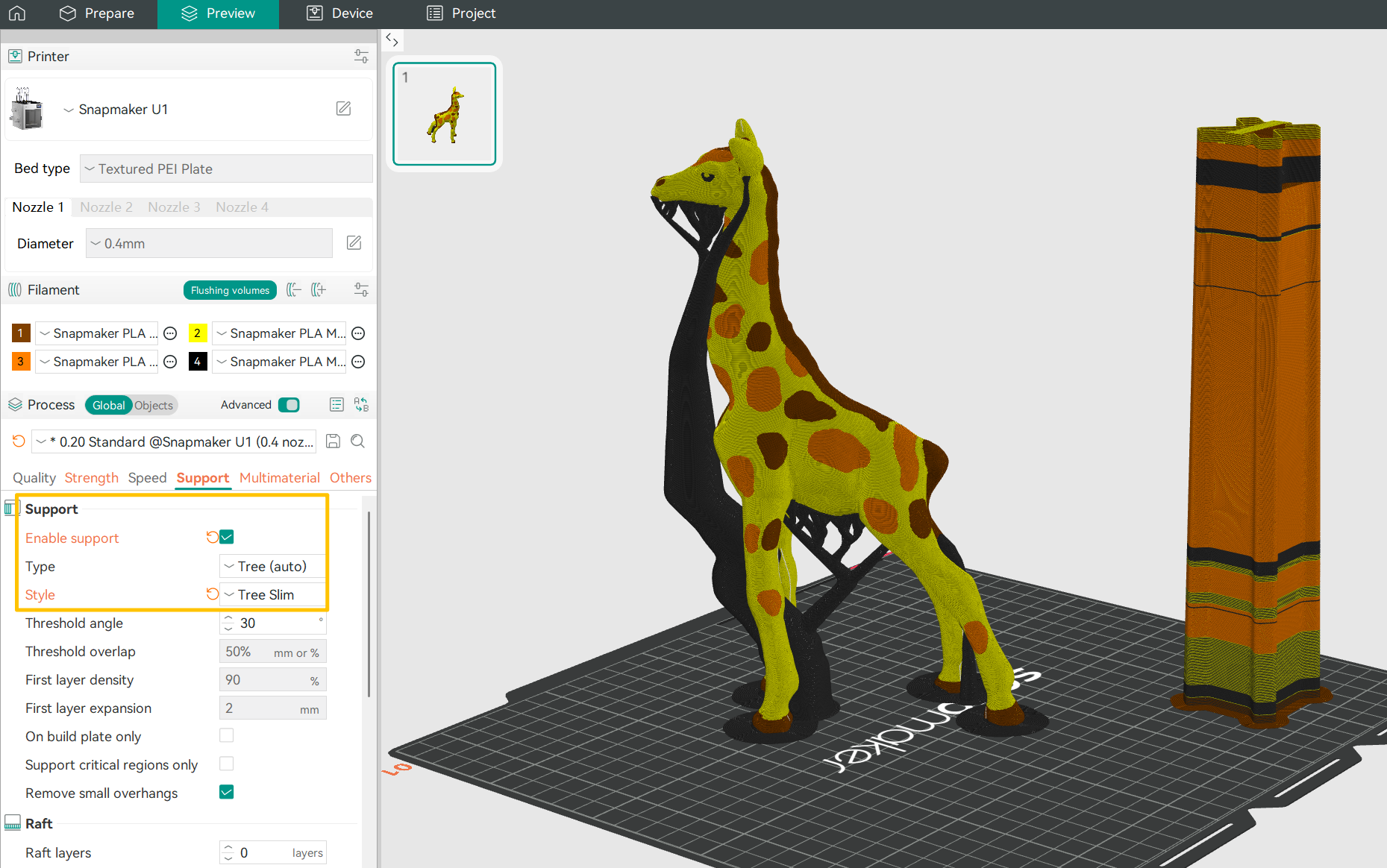This screenshot has height=868, width=1387.
Task: Uncheck the Enable support checkbox
Action: pyautogui.click(x=227, y=537)
